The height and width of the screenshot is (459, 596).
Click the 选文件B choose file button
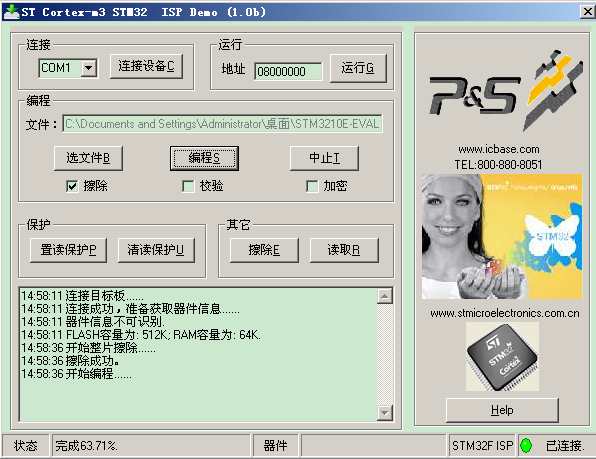point(88,158)
